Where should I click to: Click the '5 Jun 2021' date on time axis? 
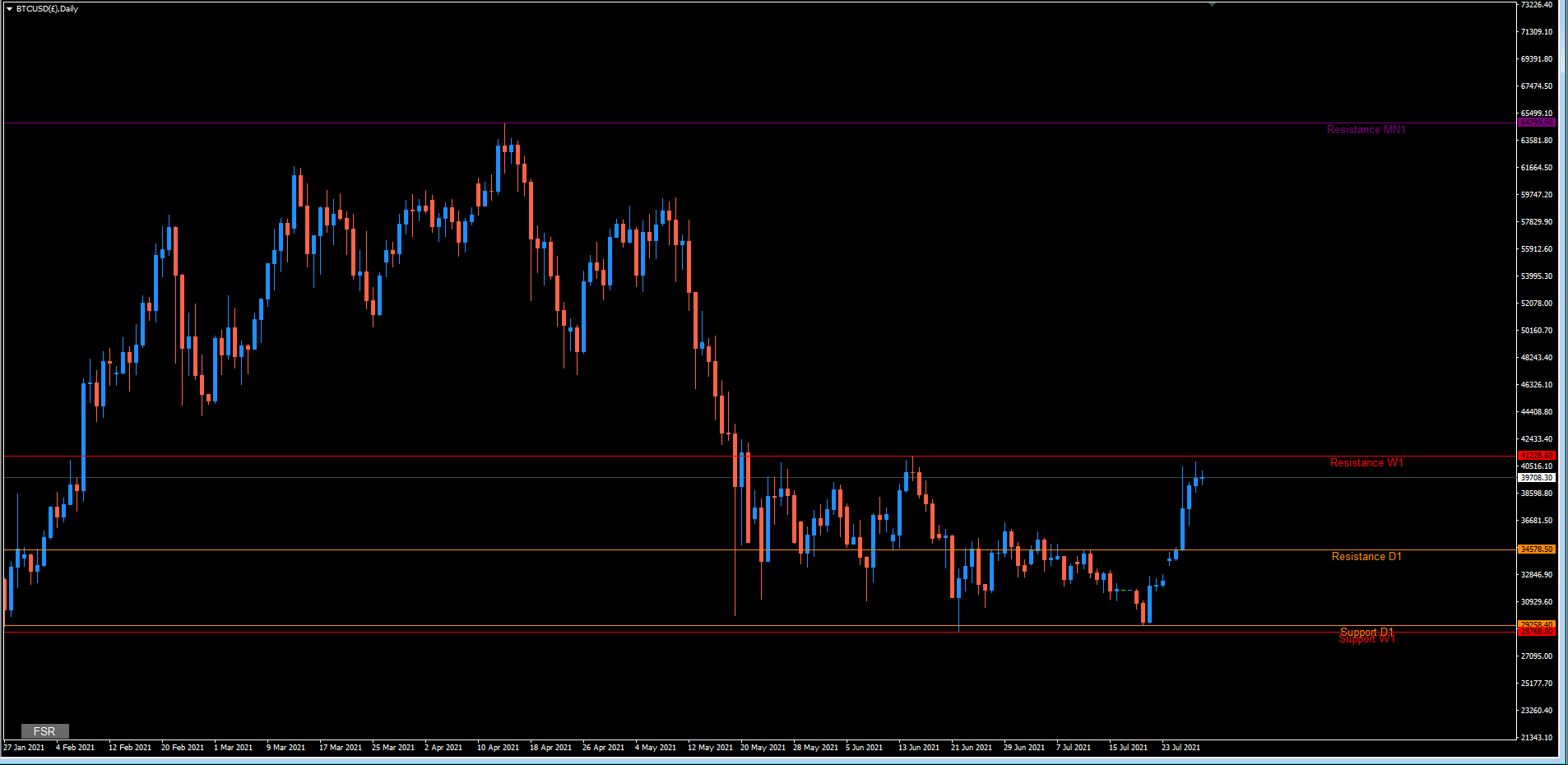[x=864, y=748]
